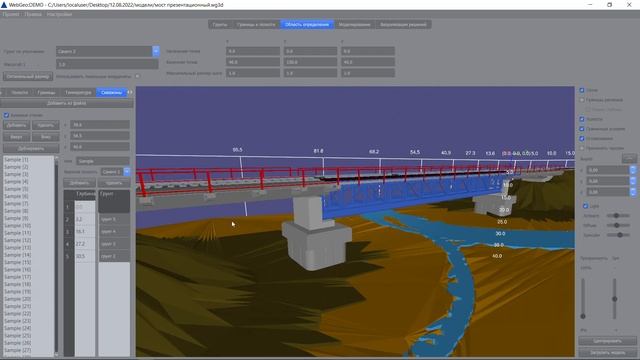Open the Настройки menu
The image size is (640, 360).
pyautogui.click(x=59, y=14)
